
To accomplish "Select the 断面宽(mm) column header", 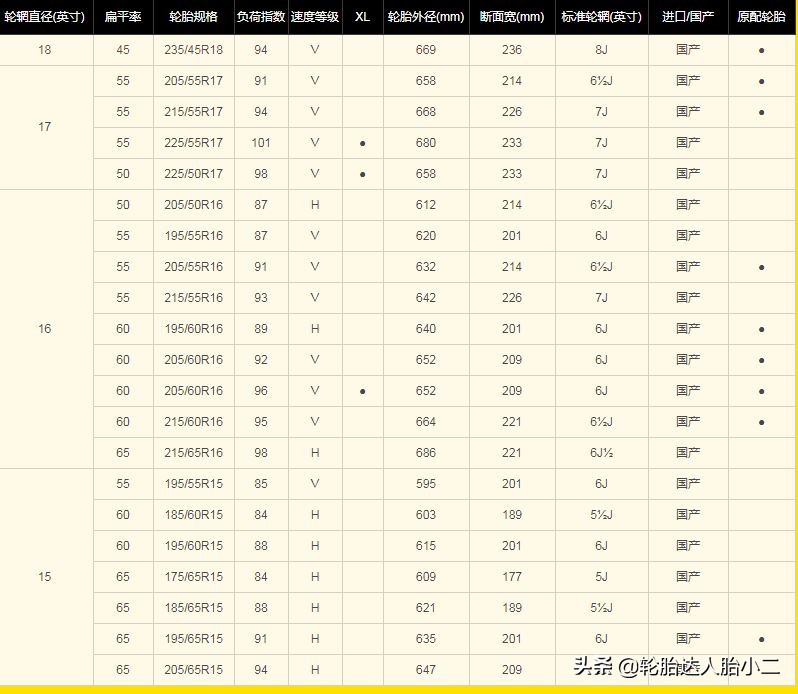I will tap(512, 17).
